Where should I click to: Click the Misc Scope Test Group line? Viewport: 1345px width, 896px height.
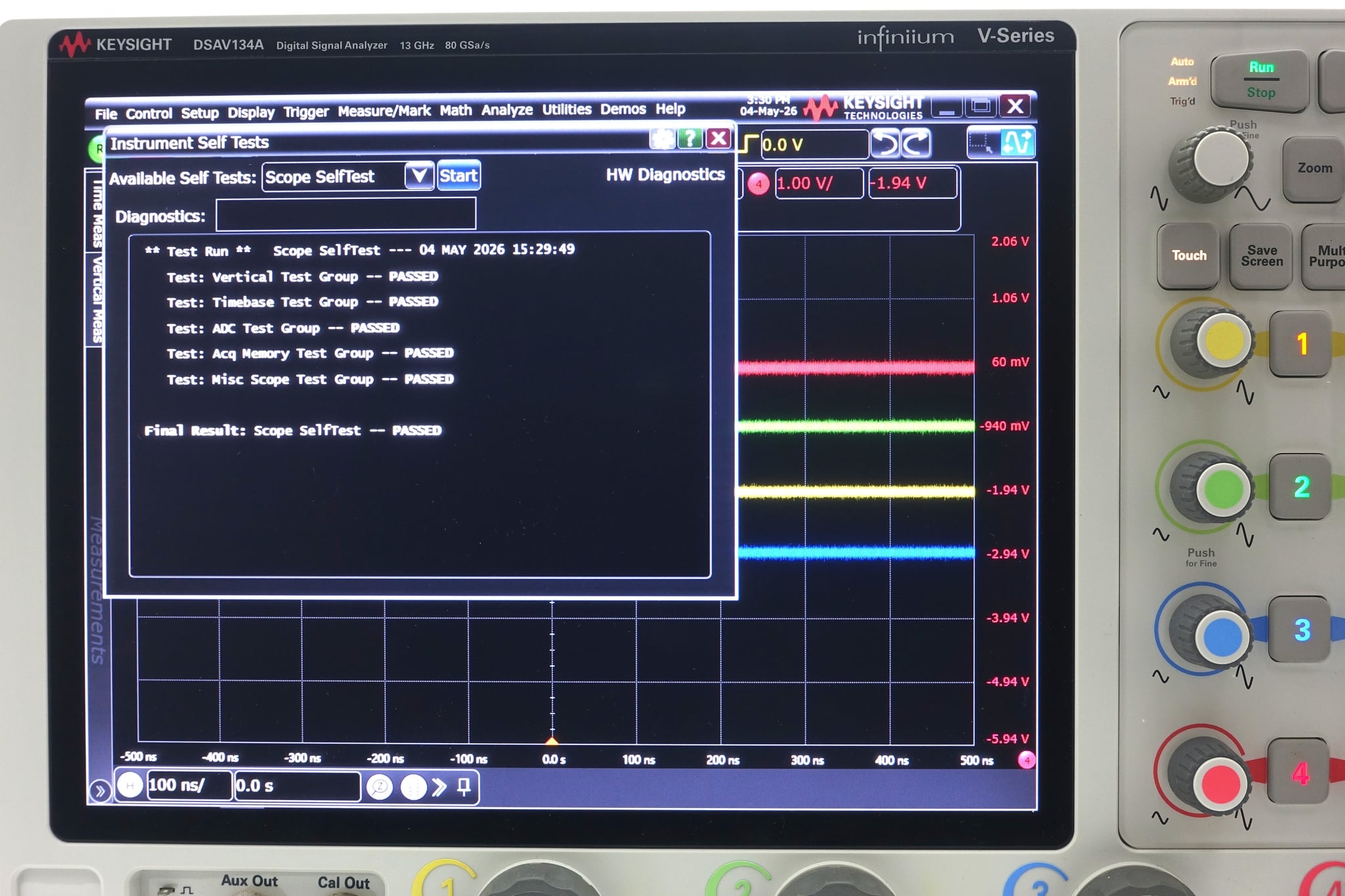[x=310, y=379]
